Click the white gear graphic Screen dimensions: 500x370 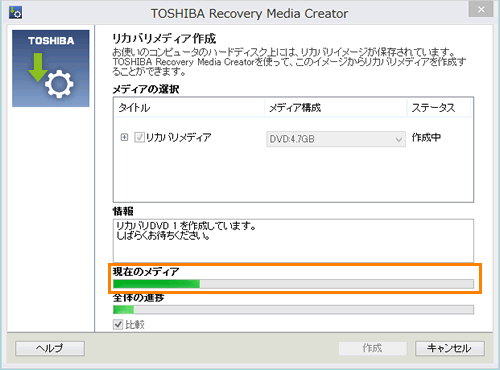(59, 84)
